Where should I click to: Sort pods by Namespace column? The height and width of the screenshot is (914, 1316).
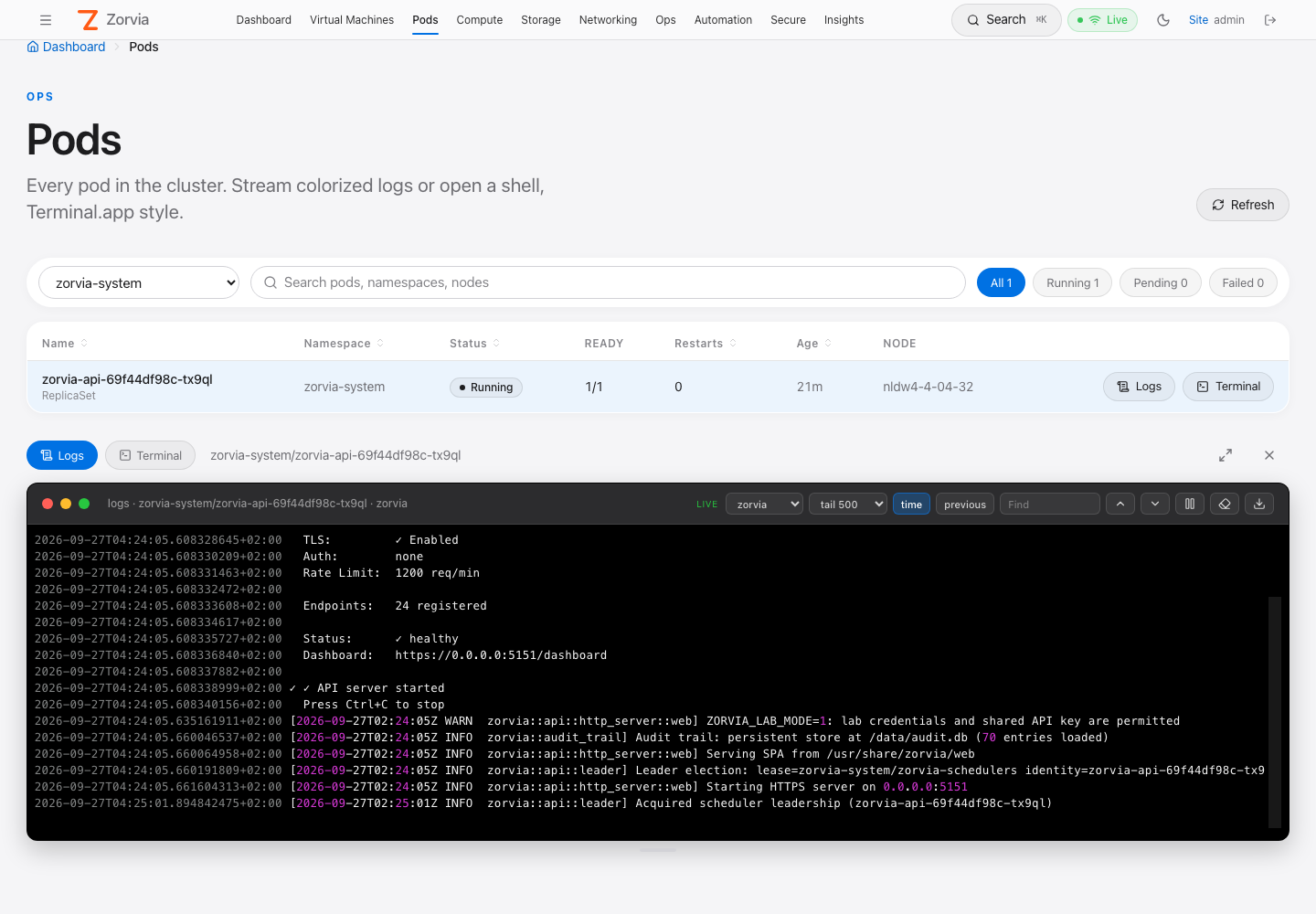(x=345, y=344)
